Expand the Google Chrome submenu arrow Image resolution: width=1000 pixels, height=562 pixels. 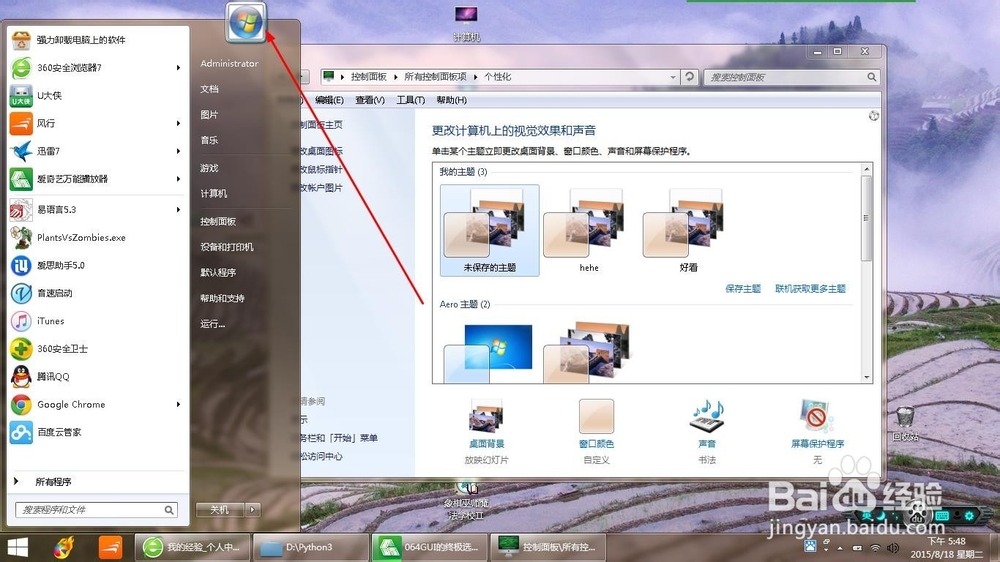178,404
